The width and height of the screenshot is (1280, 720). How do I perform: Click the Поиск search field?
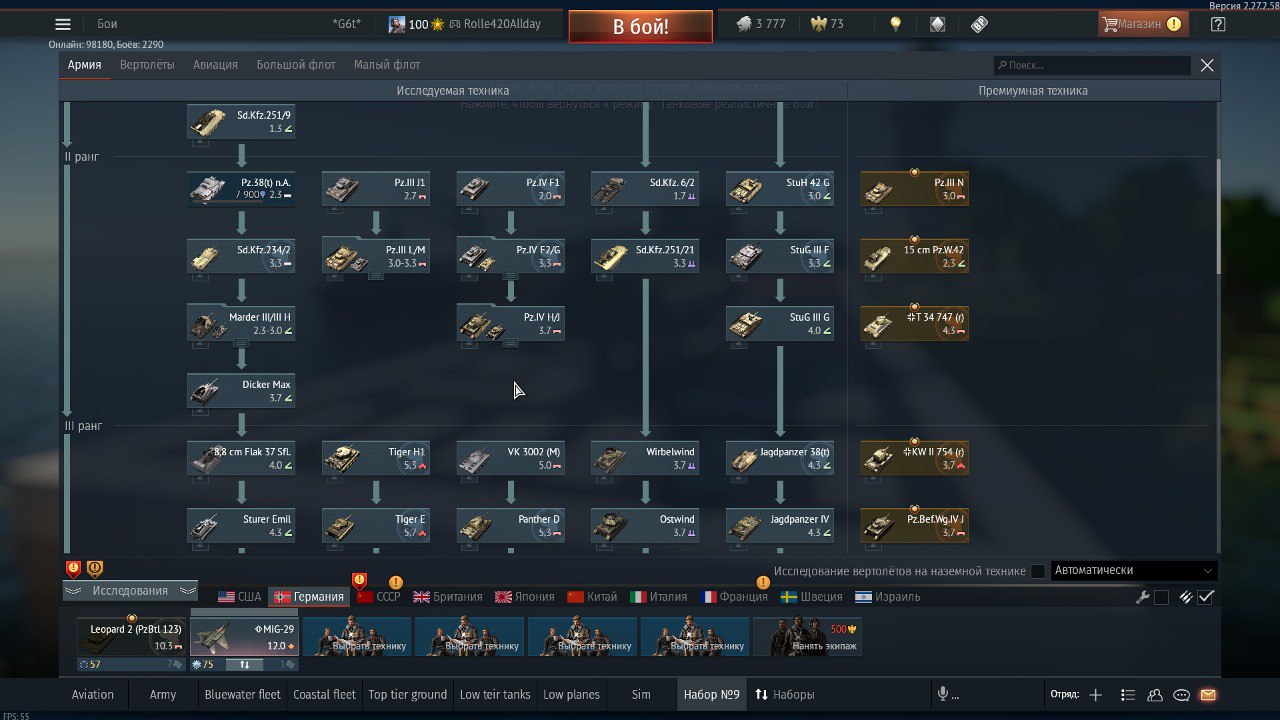1092,65
